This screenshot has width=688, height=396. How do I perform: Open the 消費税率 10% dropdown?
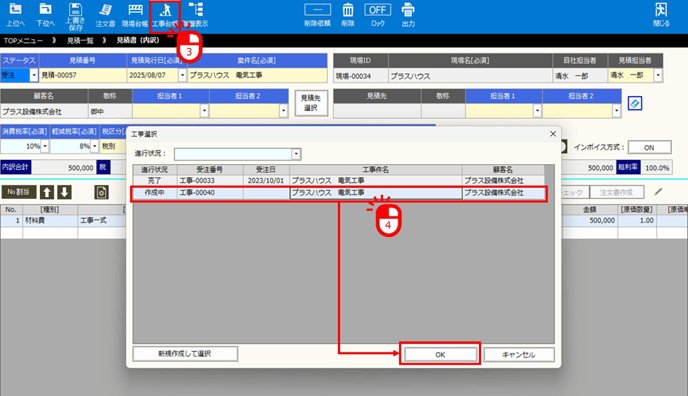click(x=45, y=146)
